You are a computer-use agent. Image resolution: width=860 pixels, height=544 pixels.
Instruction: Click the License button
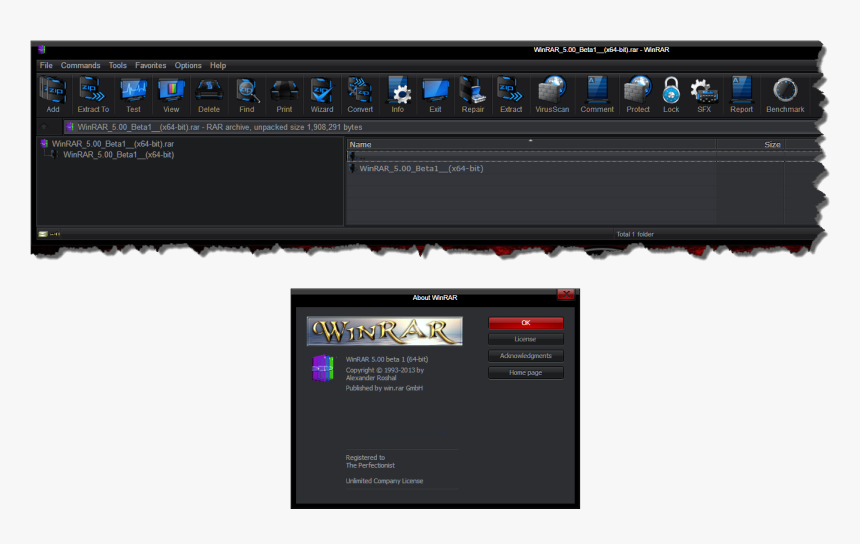pos(525,339)
